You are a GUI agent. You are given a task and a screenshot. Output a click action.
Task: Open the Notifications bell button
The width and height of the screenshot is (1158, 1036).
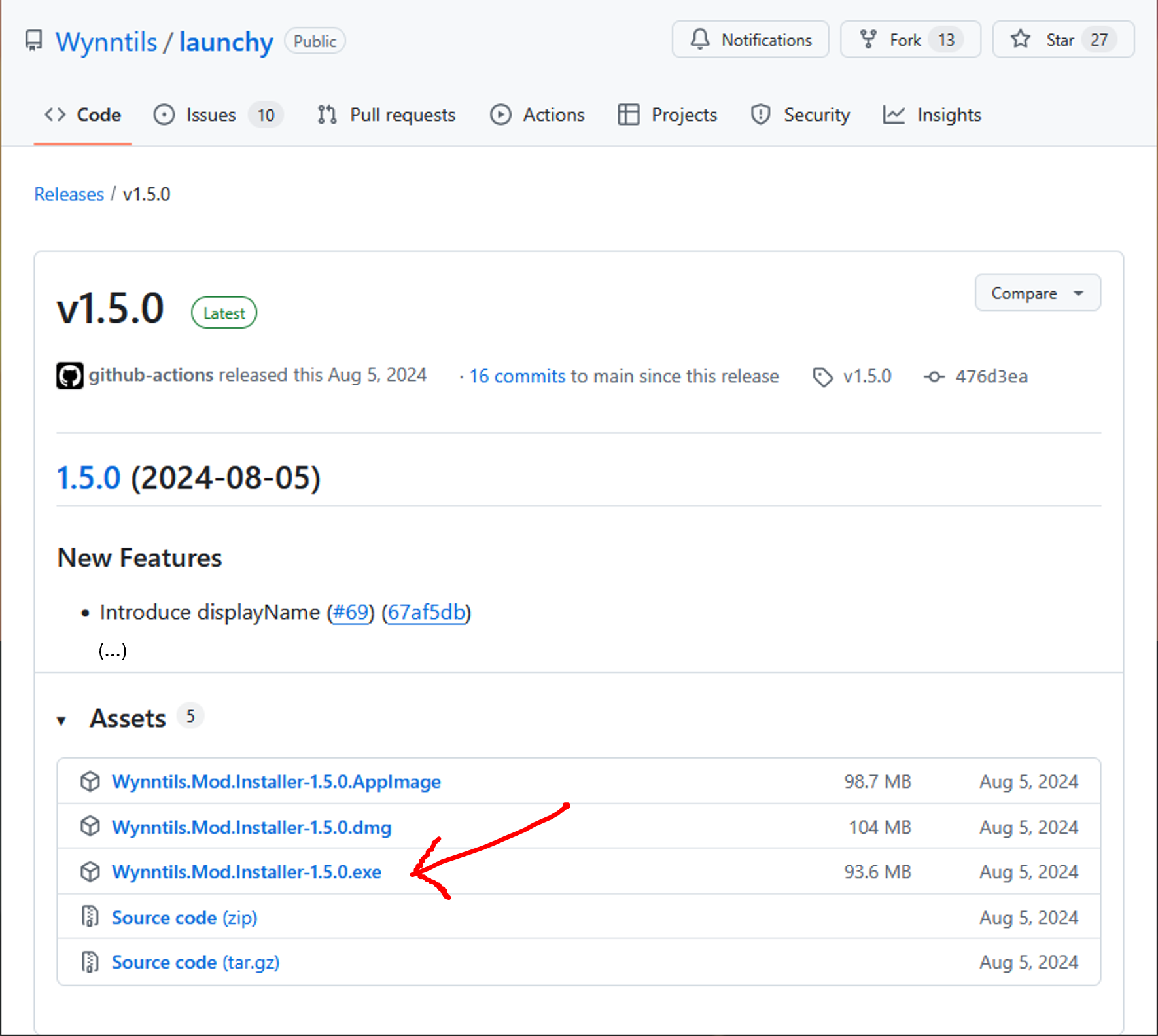pos(750,40)
